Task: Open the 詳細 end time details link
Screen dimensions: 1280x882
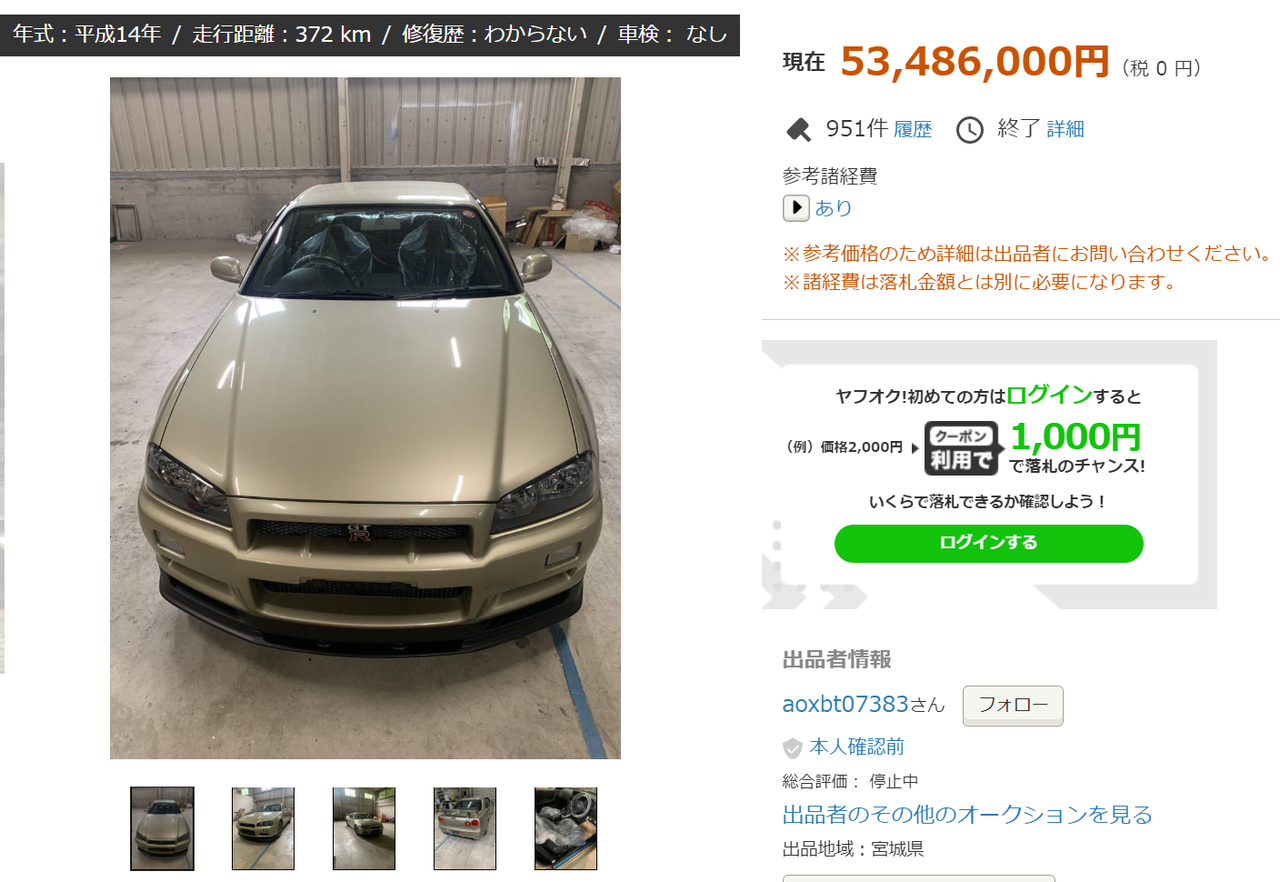Action: click(x=1065, y=129)
